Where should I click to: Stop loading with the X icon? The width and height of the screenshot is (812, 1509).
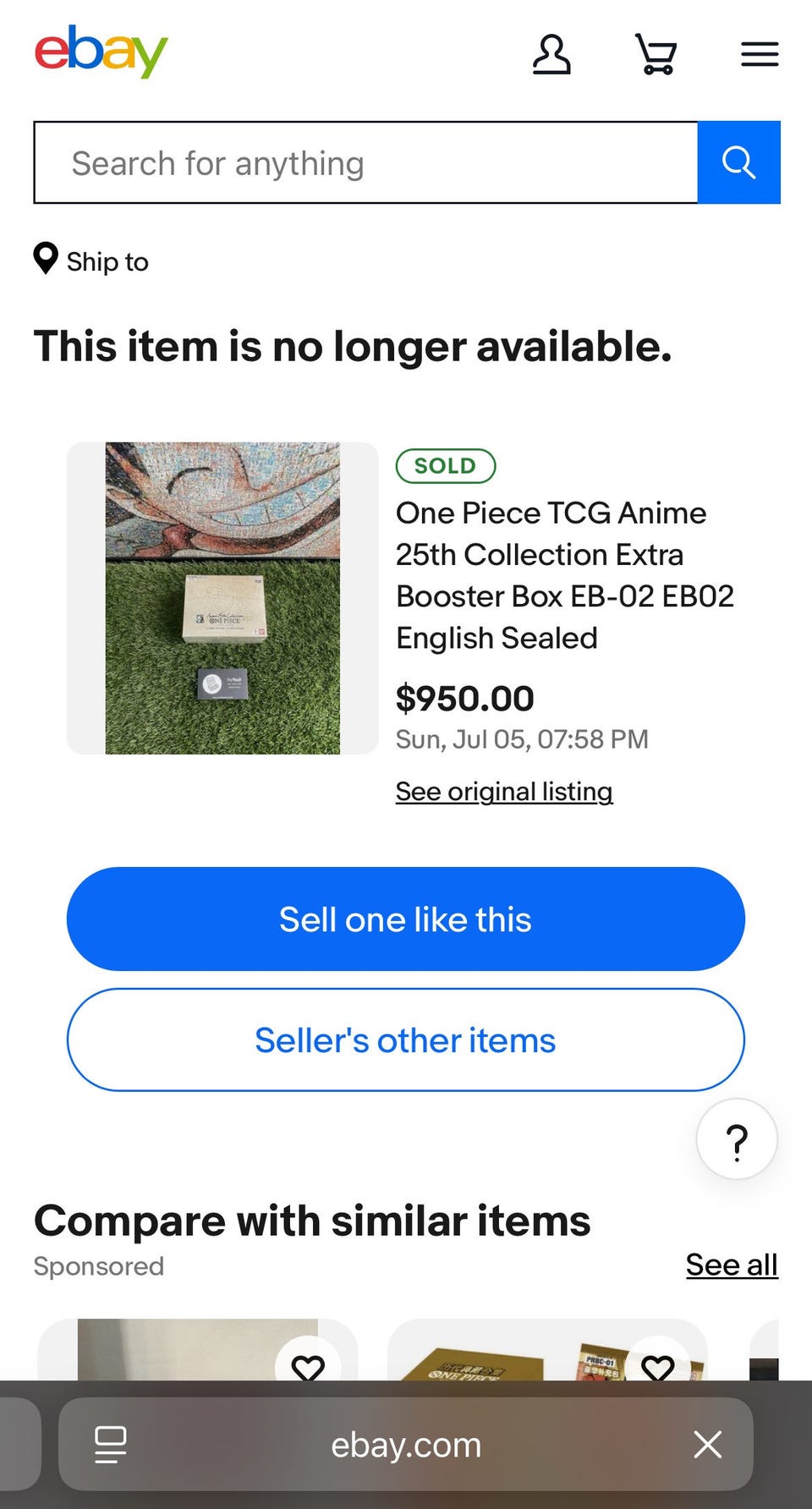pyautogui.click(x=707, y=1444)
